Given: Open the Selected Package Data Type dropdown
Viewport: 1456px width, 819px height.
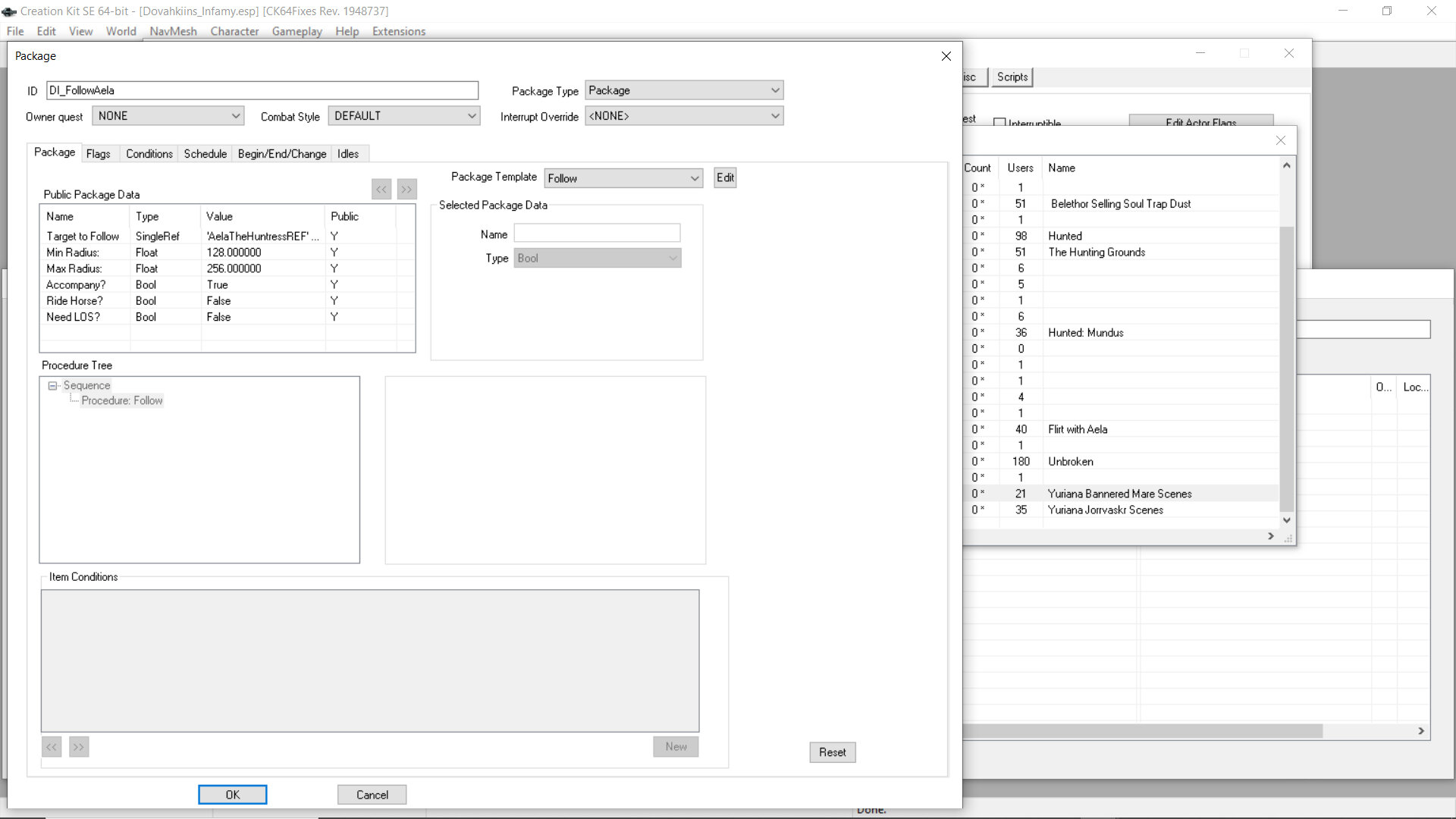Looking at the screenshot, I should coord(598,259).
